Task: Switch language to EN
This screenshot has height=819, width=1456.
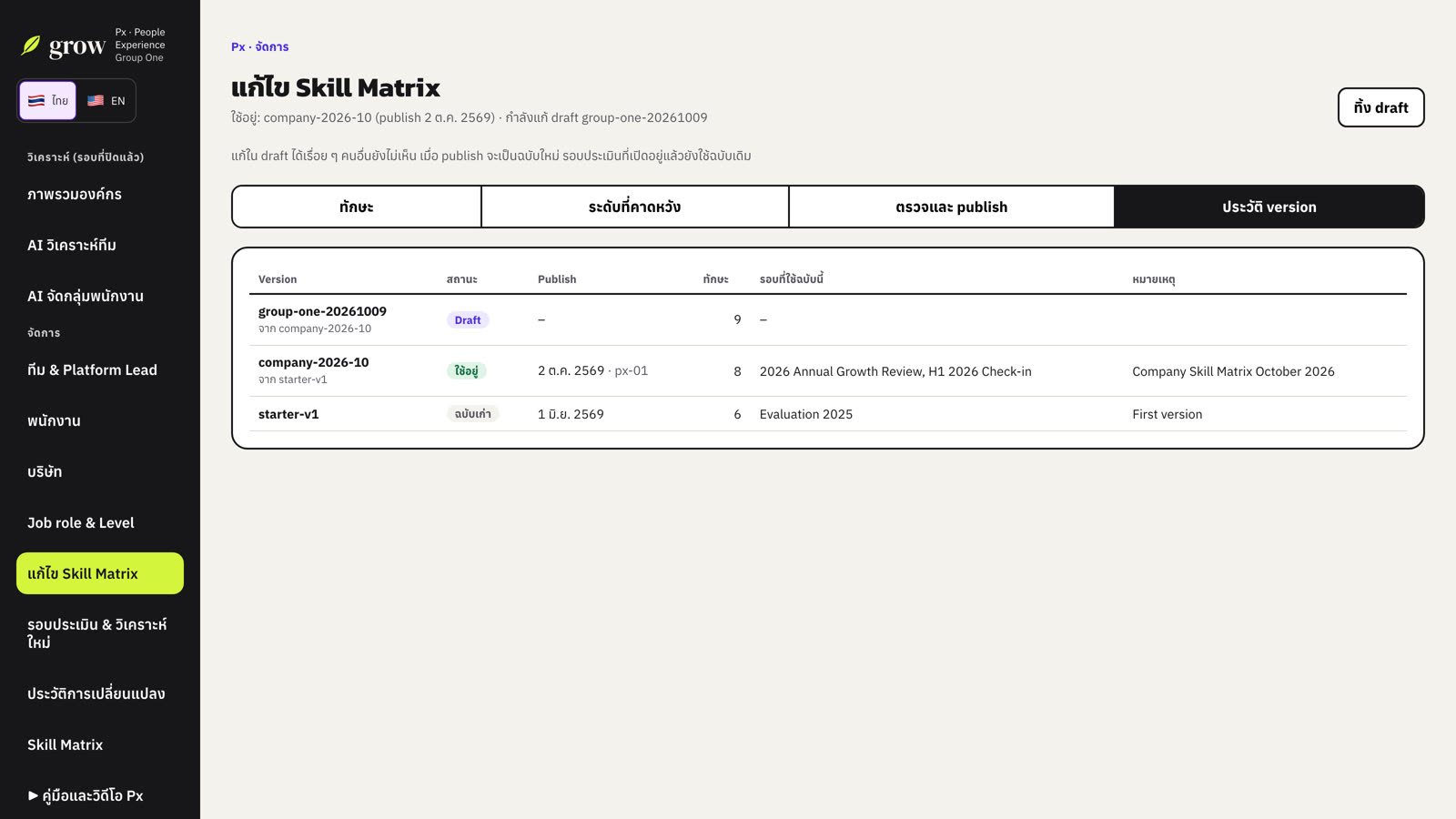Action: [106, 100]
